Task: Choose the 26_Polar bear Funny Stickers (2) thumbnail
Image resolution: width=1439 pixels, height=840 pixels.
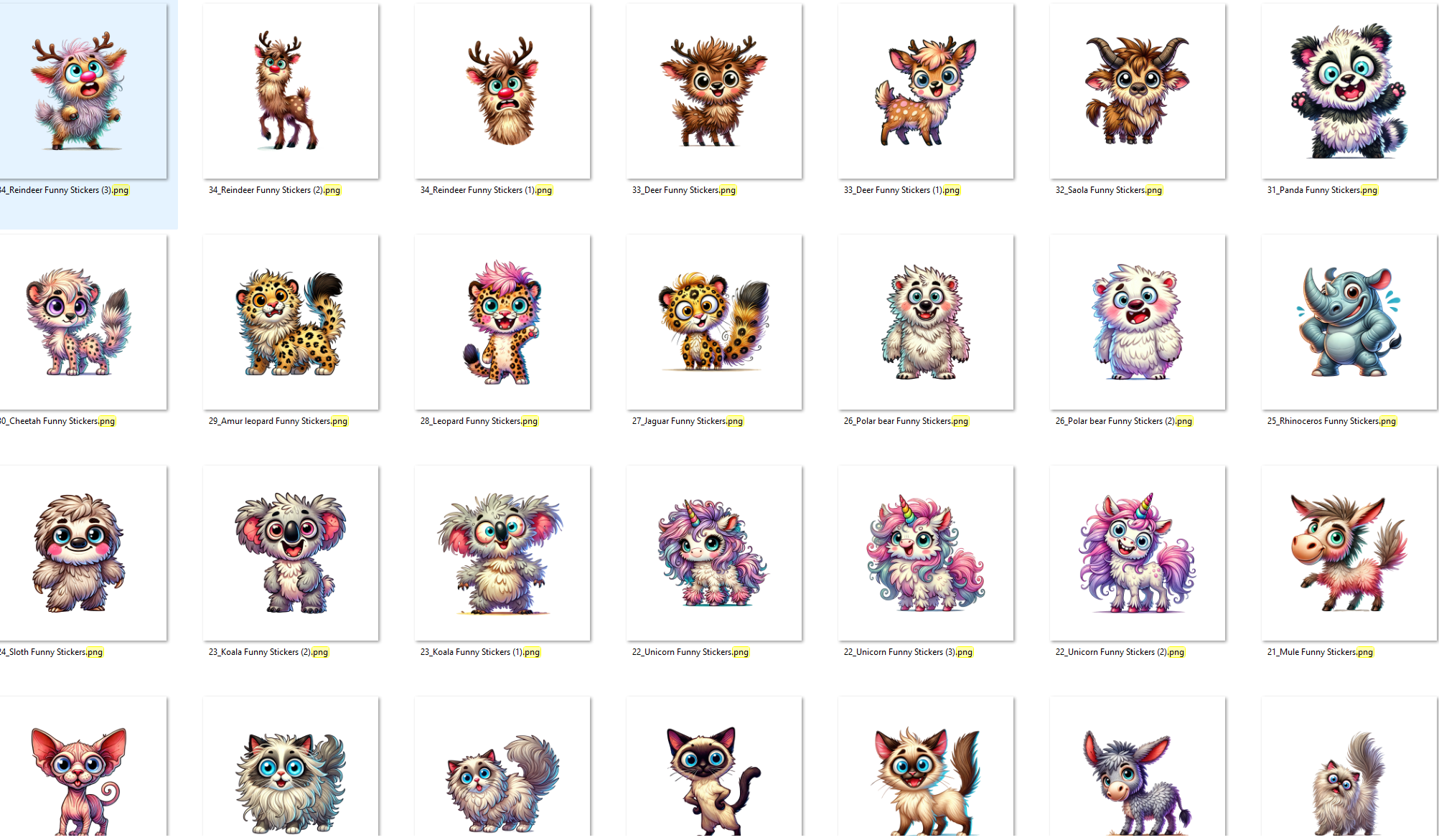Action: tap(1138, 322)
